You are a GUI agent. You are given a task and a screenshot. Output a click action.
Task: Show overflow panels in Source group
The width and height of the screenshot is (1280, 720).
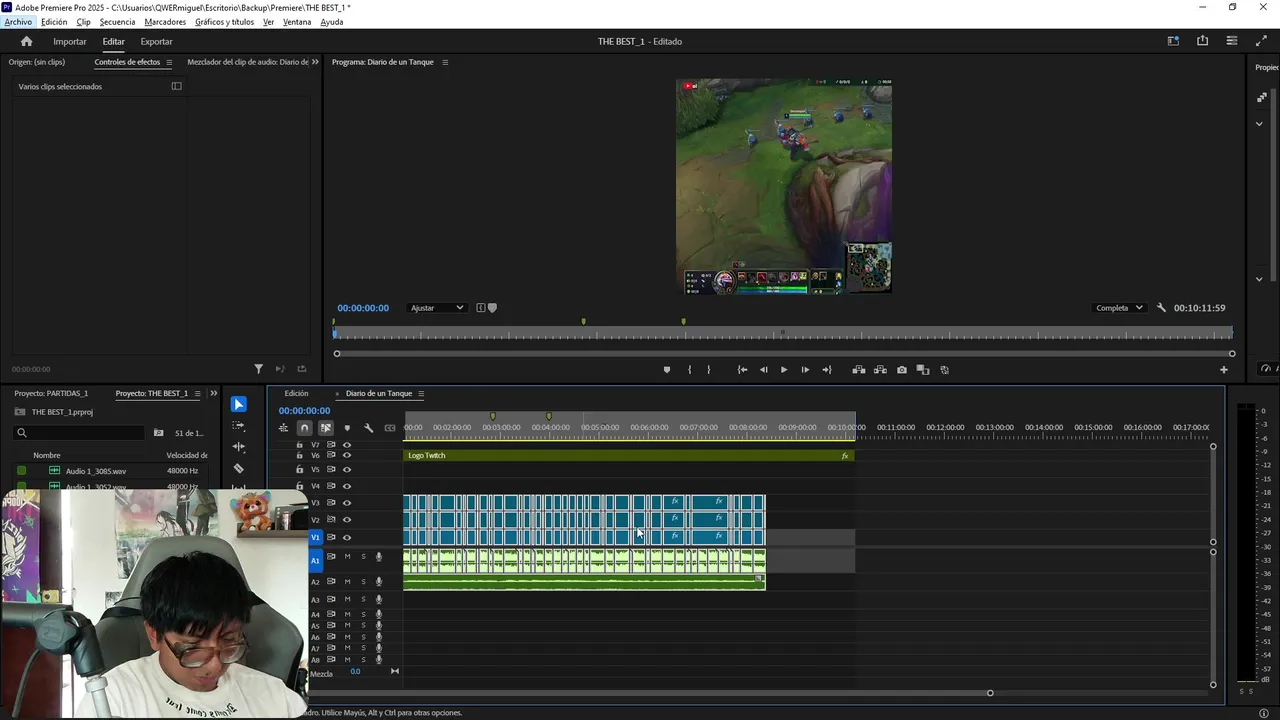point(315,62)
